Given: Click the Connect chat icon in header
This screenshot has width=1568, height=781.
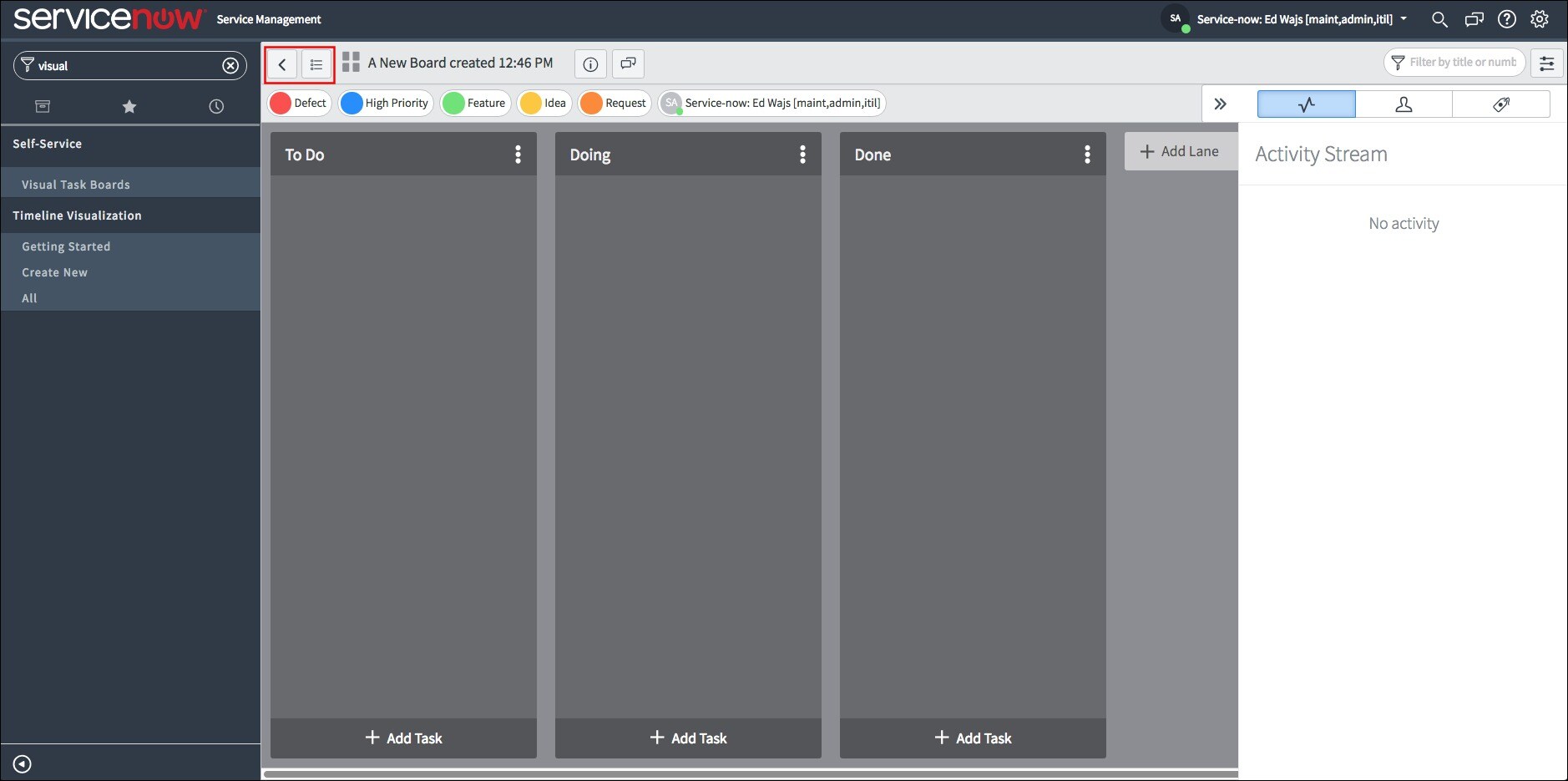Looking at the screenshot, I should tap(1473, 18).
